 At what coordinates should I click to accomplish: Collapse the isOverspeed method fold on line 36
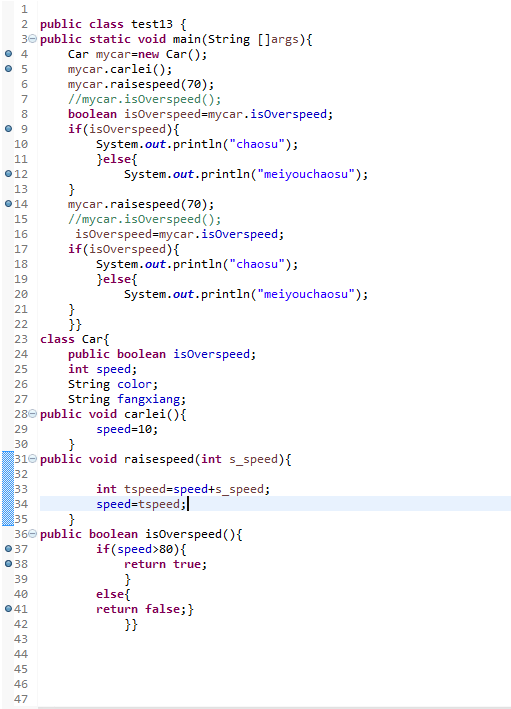(33, 534)
